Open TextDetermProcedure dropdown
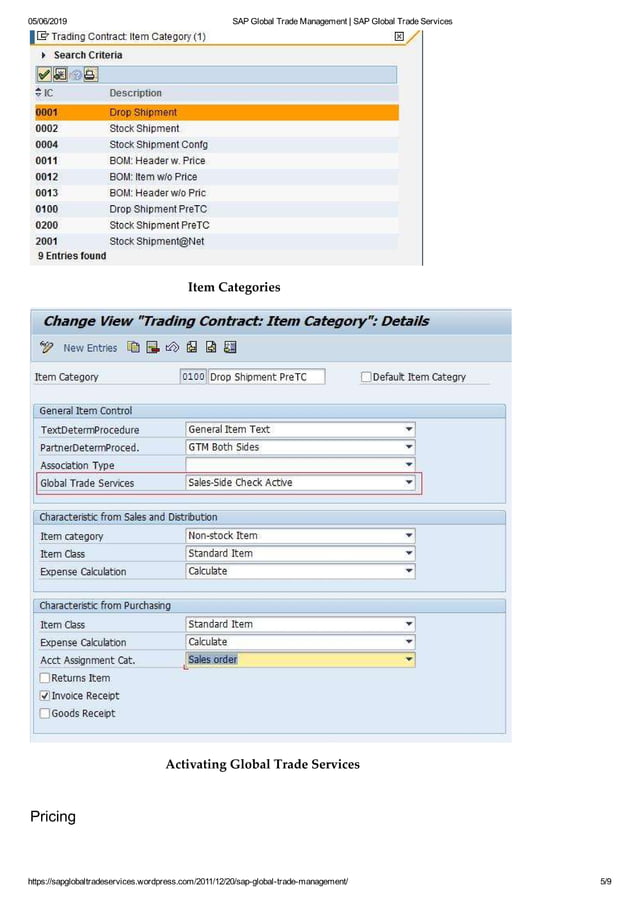 click(x=408, y=429)
